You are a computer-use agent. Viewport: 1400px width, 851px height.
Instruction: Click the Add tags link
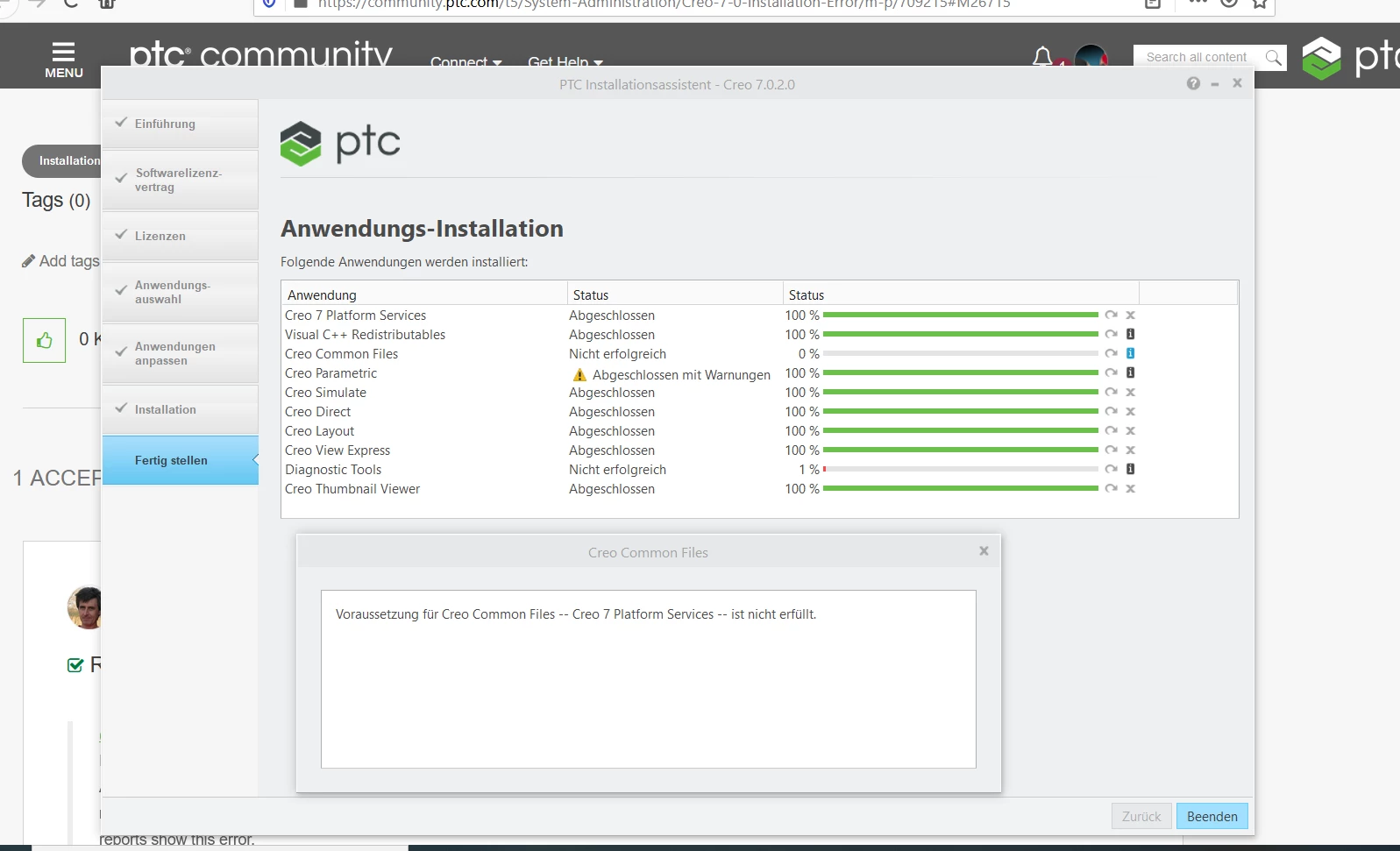pos(69,261)
